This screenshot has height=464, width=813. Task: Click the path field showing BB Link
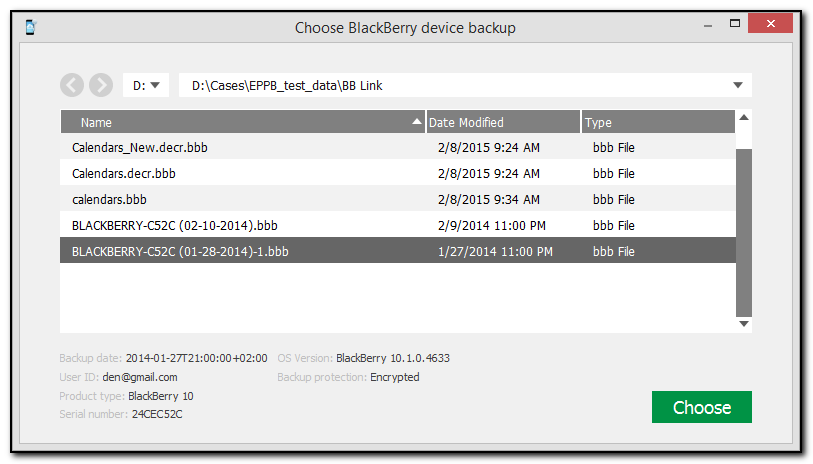point(450,85)
